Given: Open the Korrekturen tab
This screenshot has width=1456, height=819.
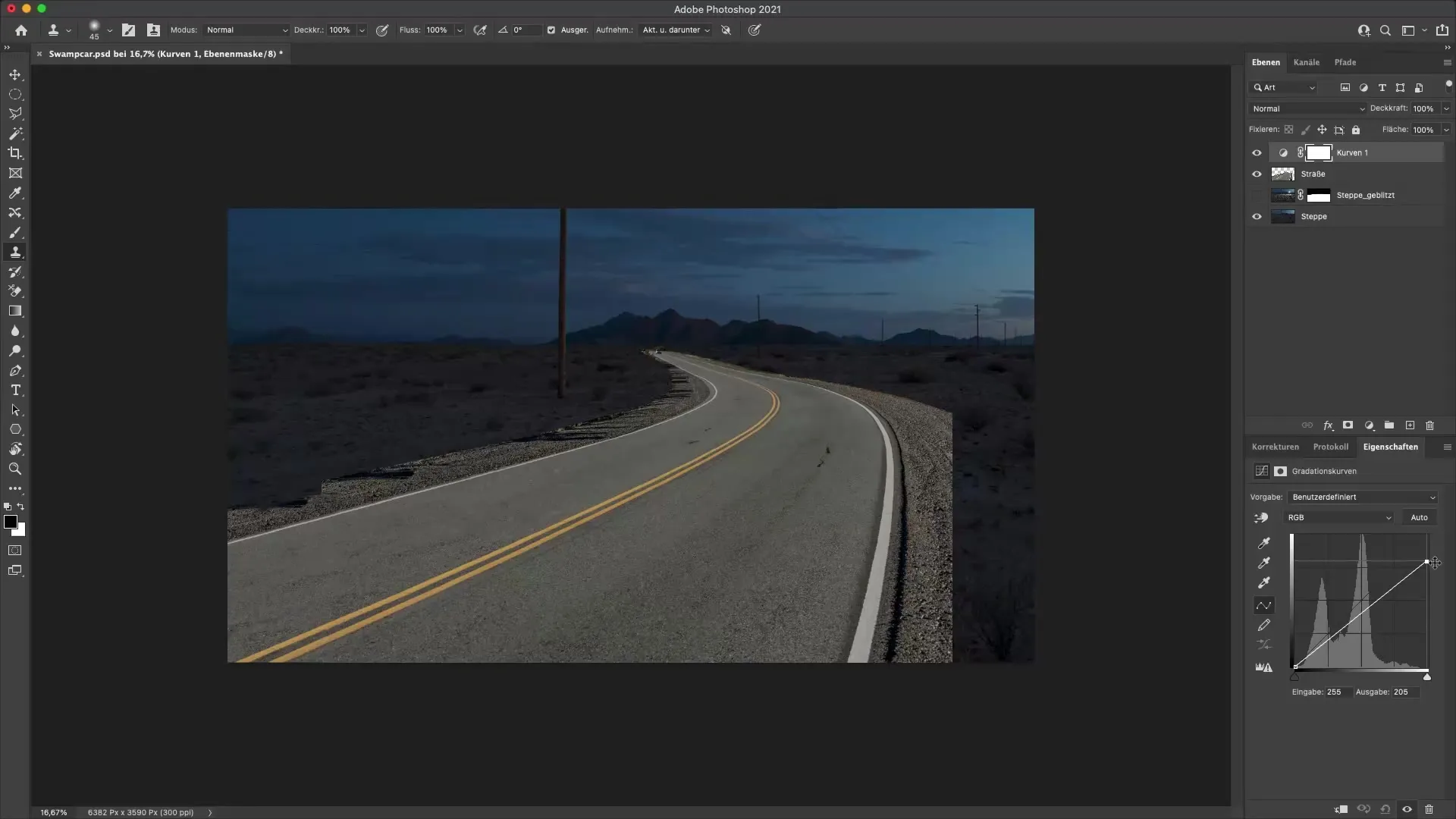Looking at the screenshot, I should (1275, 447).
